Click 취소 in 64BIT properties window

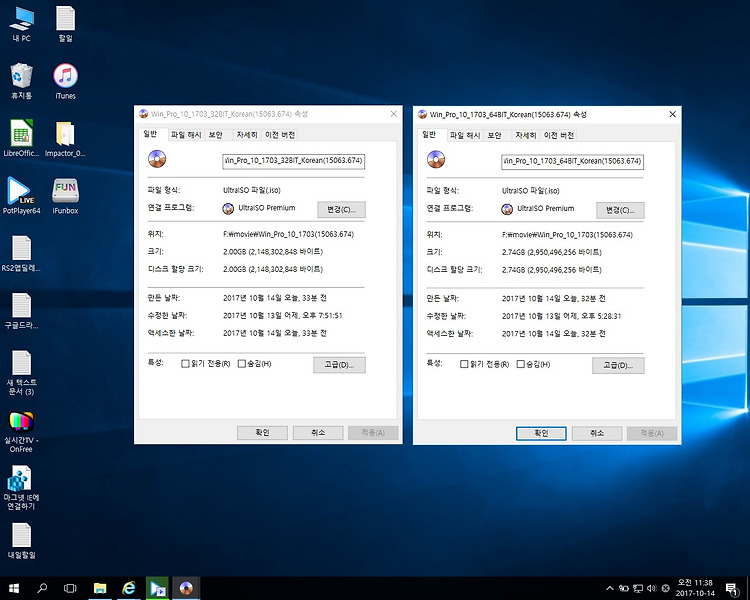click(x=597, y=433)
